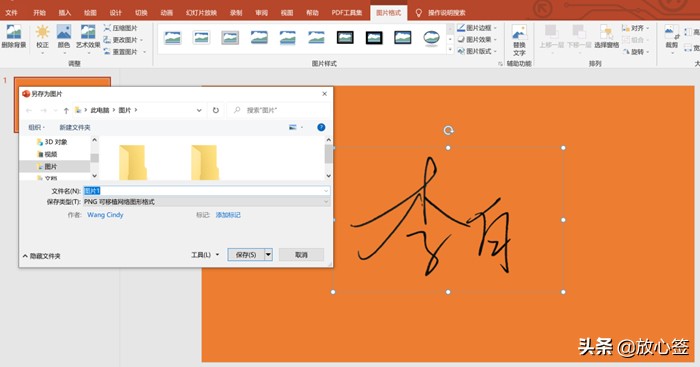Viewport: 700px width, 367px height.
Task: Click 压缩图片 (Compress Pictures)
Action: tap(121, 28)
